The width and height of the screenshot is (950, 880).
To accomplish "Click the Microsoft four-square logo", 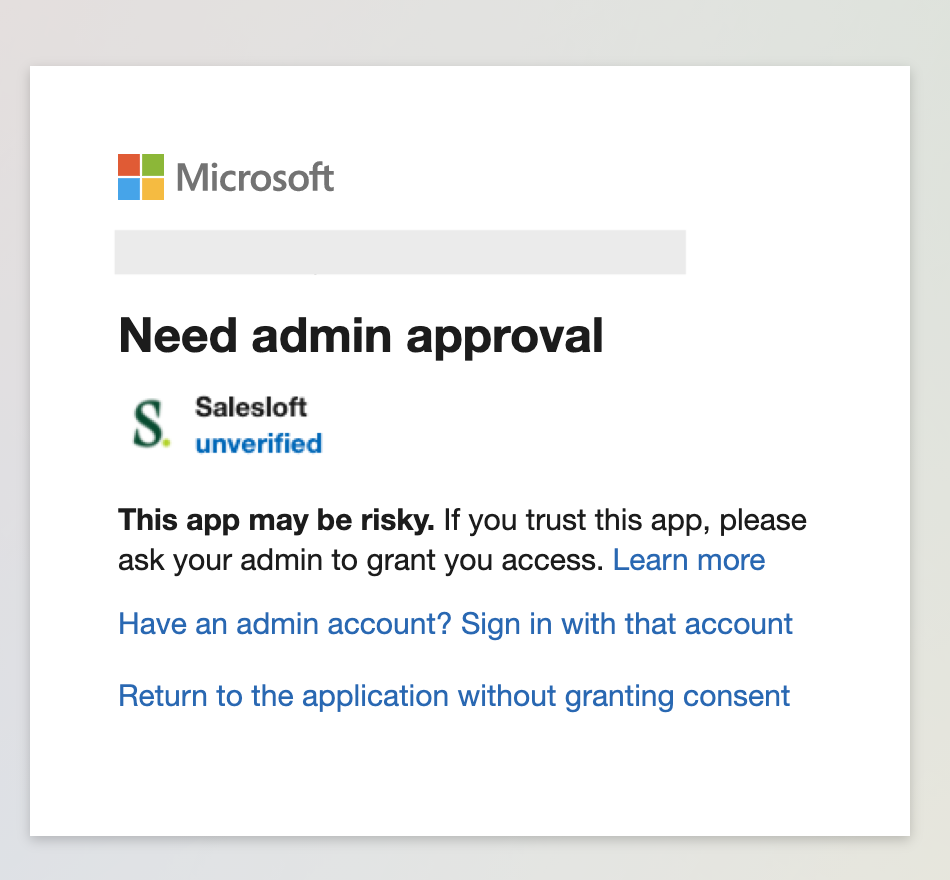I will 141,177.
